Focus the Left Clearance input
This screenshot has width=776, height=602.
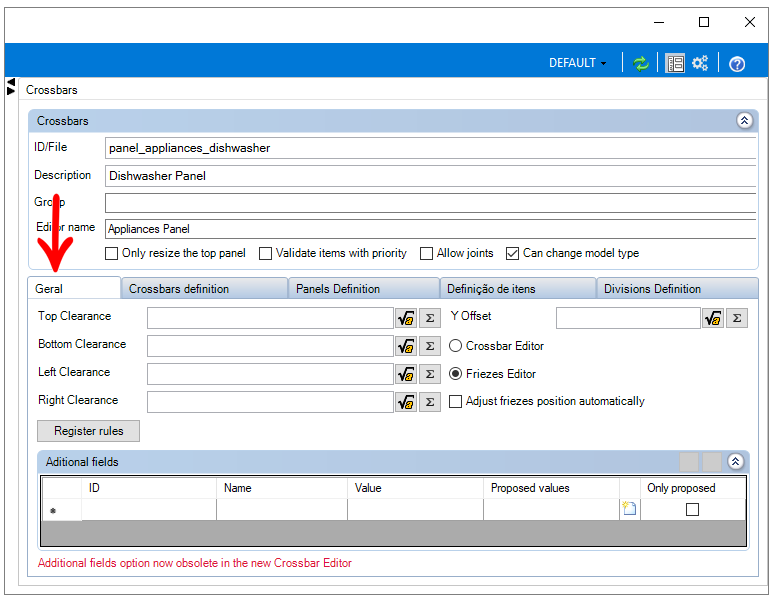[270, 374]
